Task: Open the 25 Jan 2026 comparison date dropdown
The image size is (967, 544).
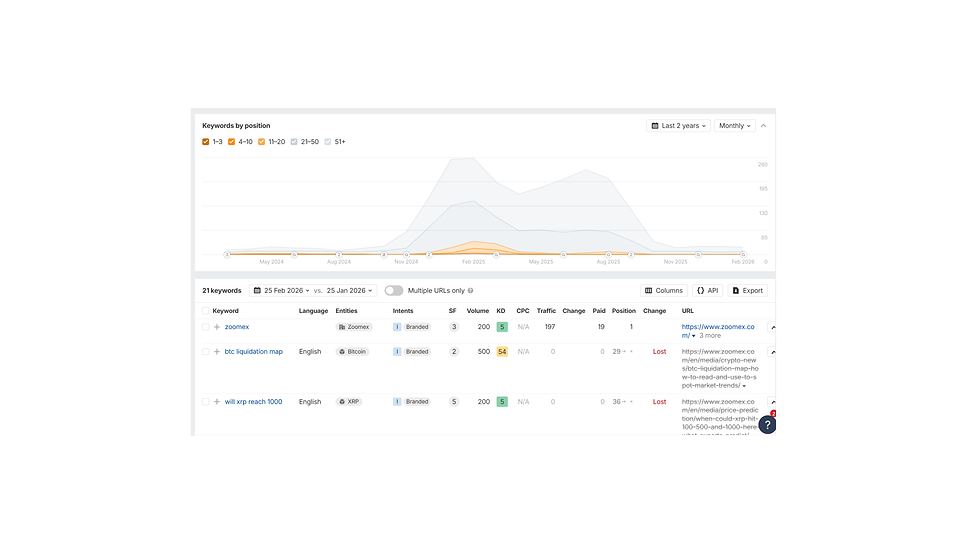Action: click(x=350, y=291)
